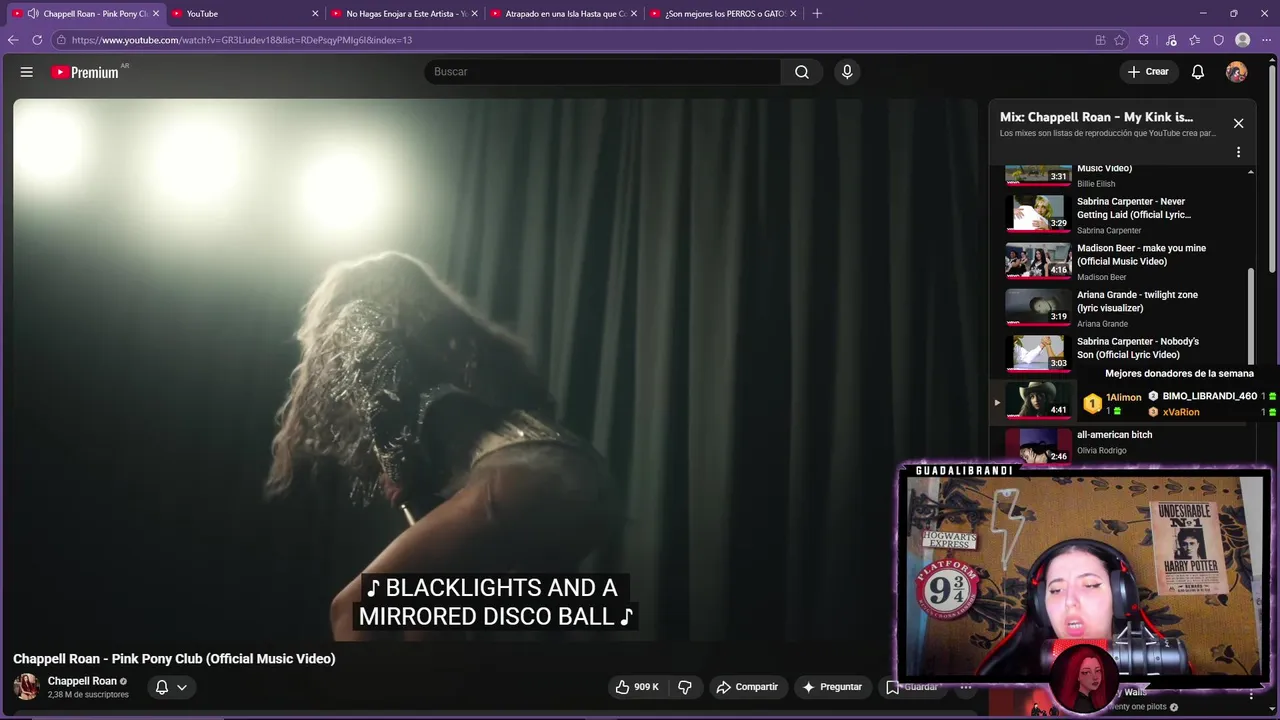Play Sabrina Carpenter Never Getting Laid item
The width and height of the screenshot is (1280, 720).
tap(1120, 214)
